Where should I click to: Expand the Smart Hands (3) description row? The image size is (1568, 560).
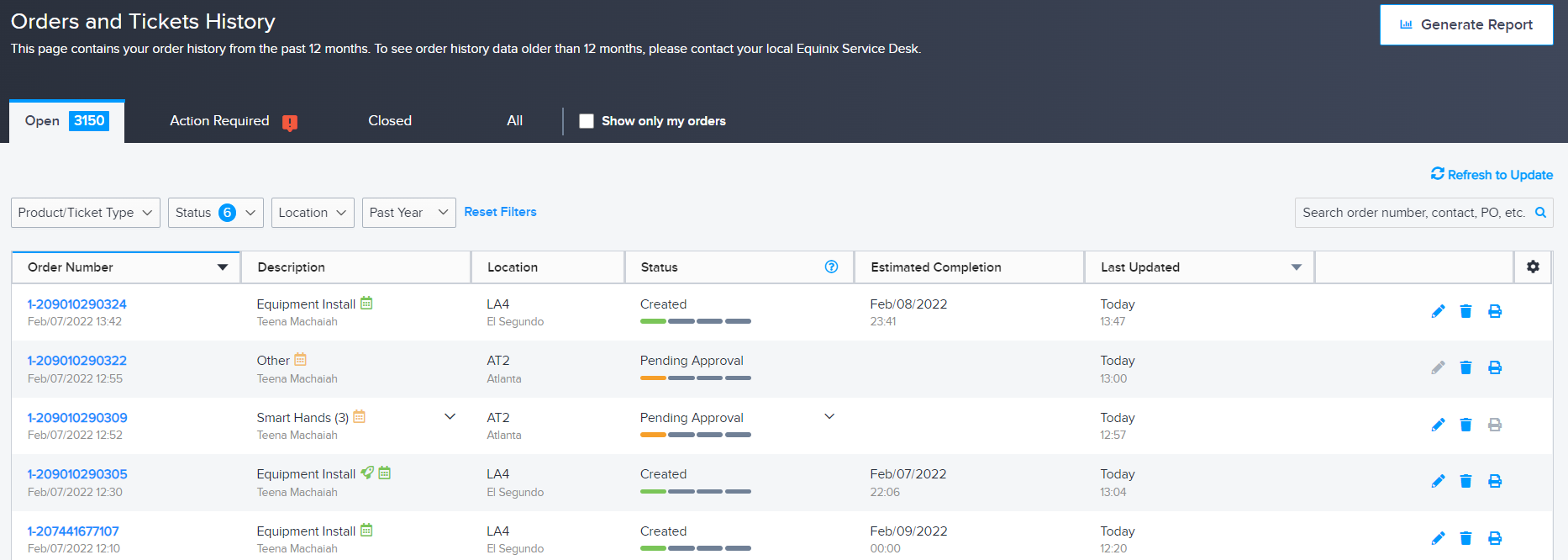tap(450, 416)
